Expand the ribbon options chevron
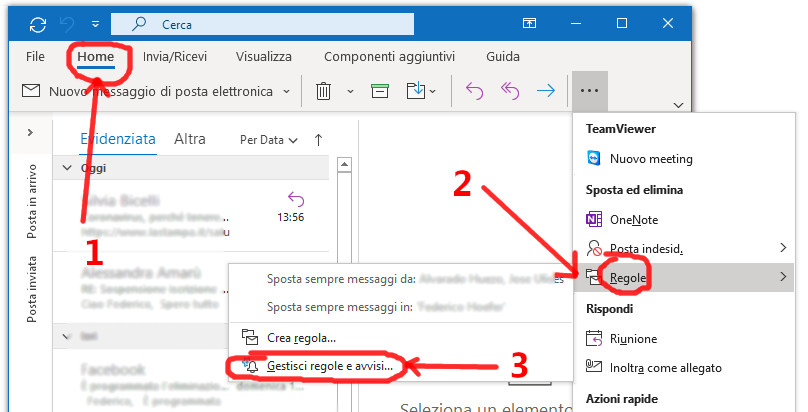This screenshot has height=412, width=808. tap(679, 104)
